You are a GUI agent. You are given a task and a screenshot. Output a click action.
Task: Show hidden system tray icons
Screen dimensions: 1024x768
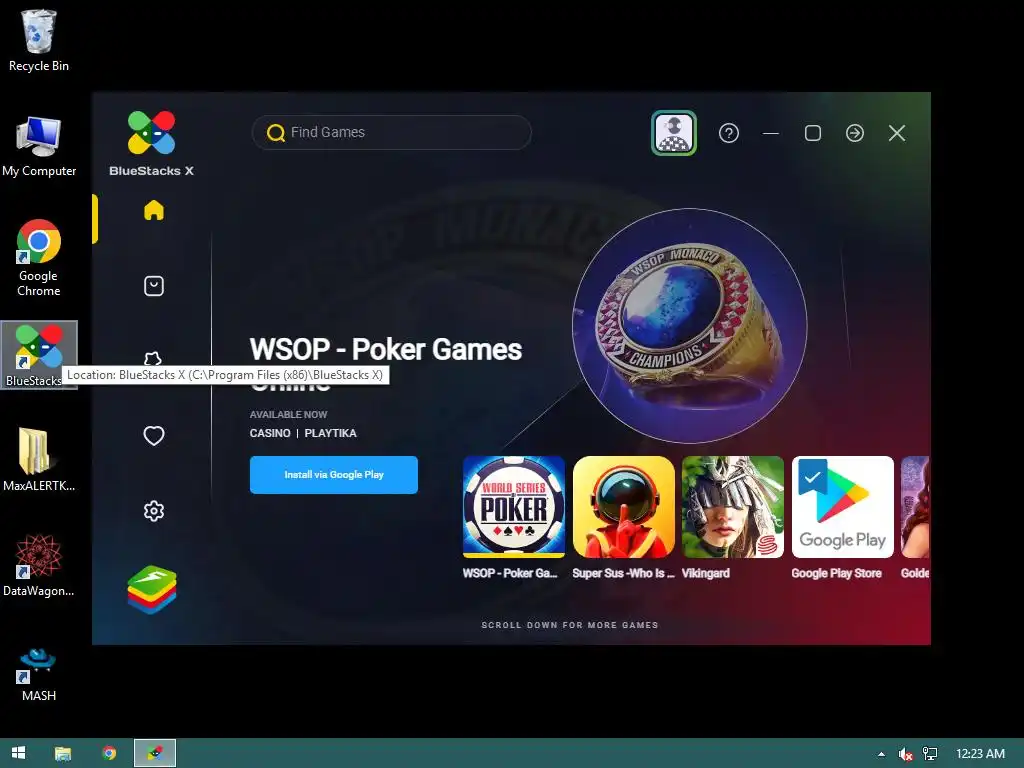[x=882, y=754]
